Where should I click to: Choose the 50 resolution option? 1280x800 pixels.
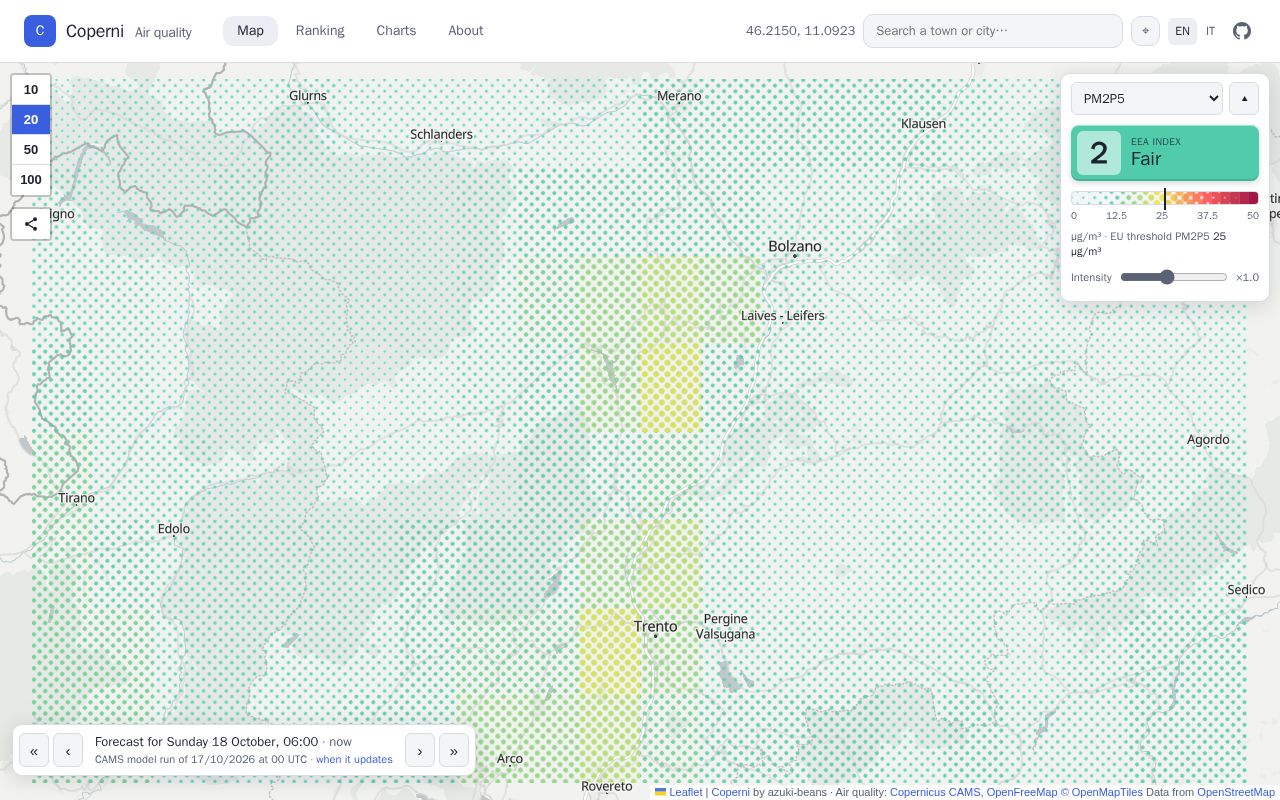31,150
